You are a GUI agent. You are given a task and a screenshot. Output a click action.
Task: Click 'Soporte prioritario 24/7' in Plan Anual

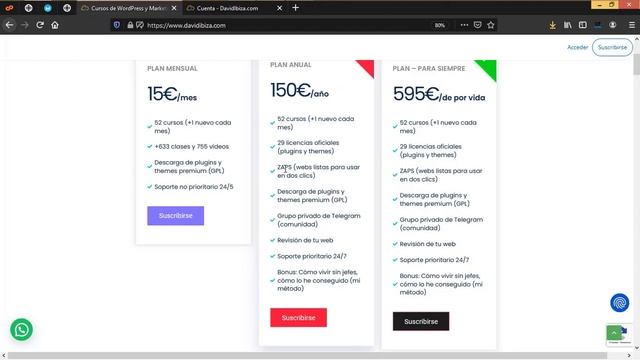click(x=312, y=256)
